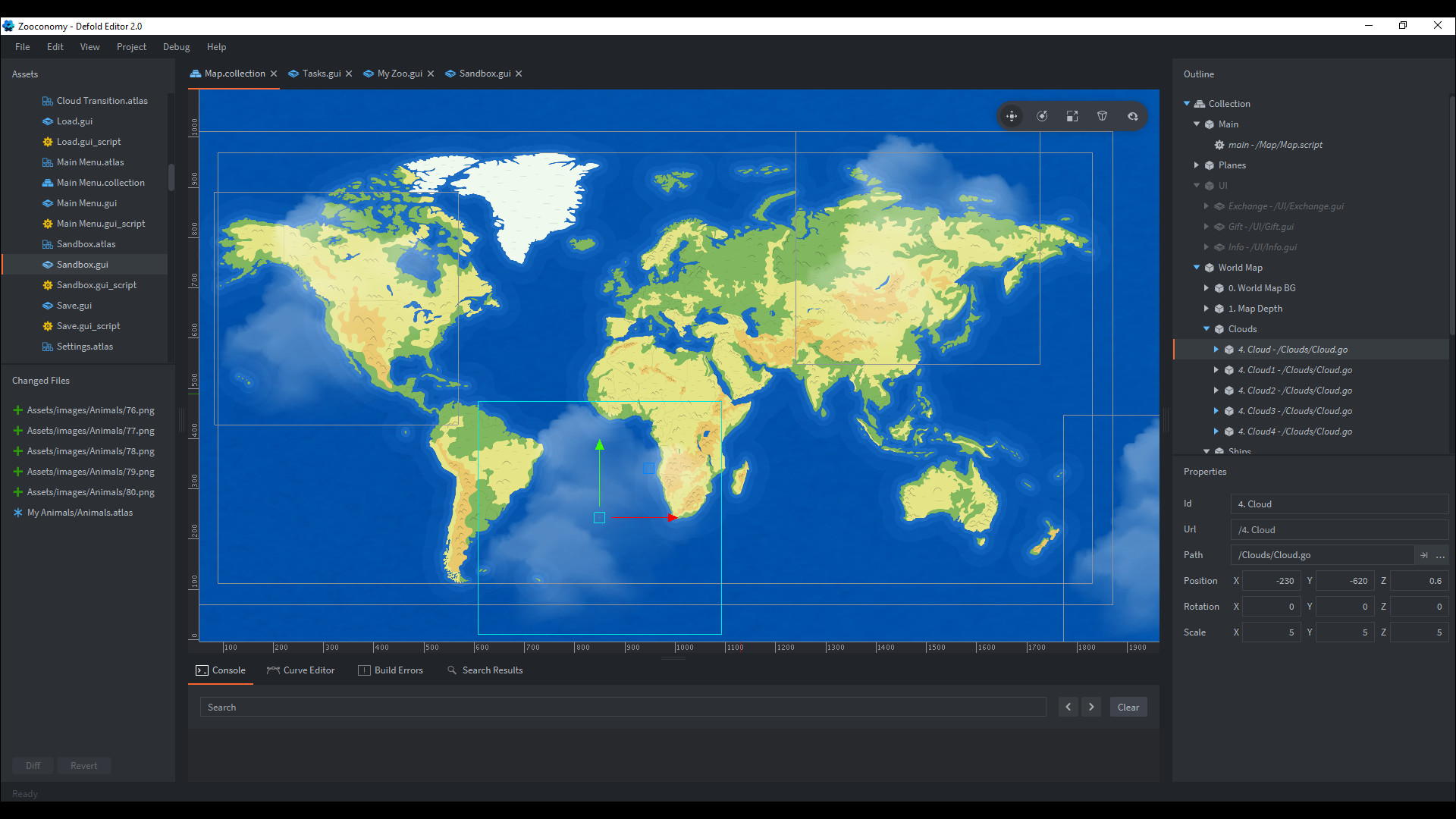Select the Scale tool in the scene toolbar
The height and width of the screenshot is (819, 1456).
tap(1071, 116)
